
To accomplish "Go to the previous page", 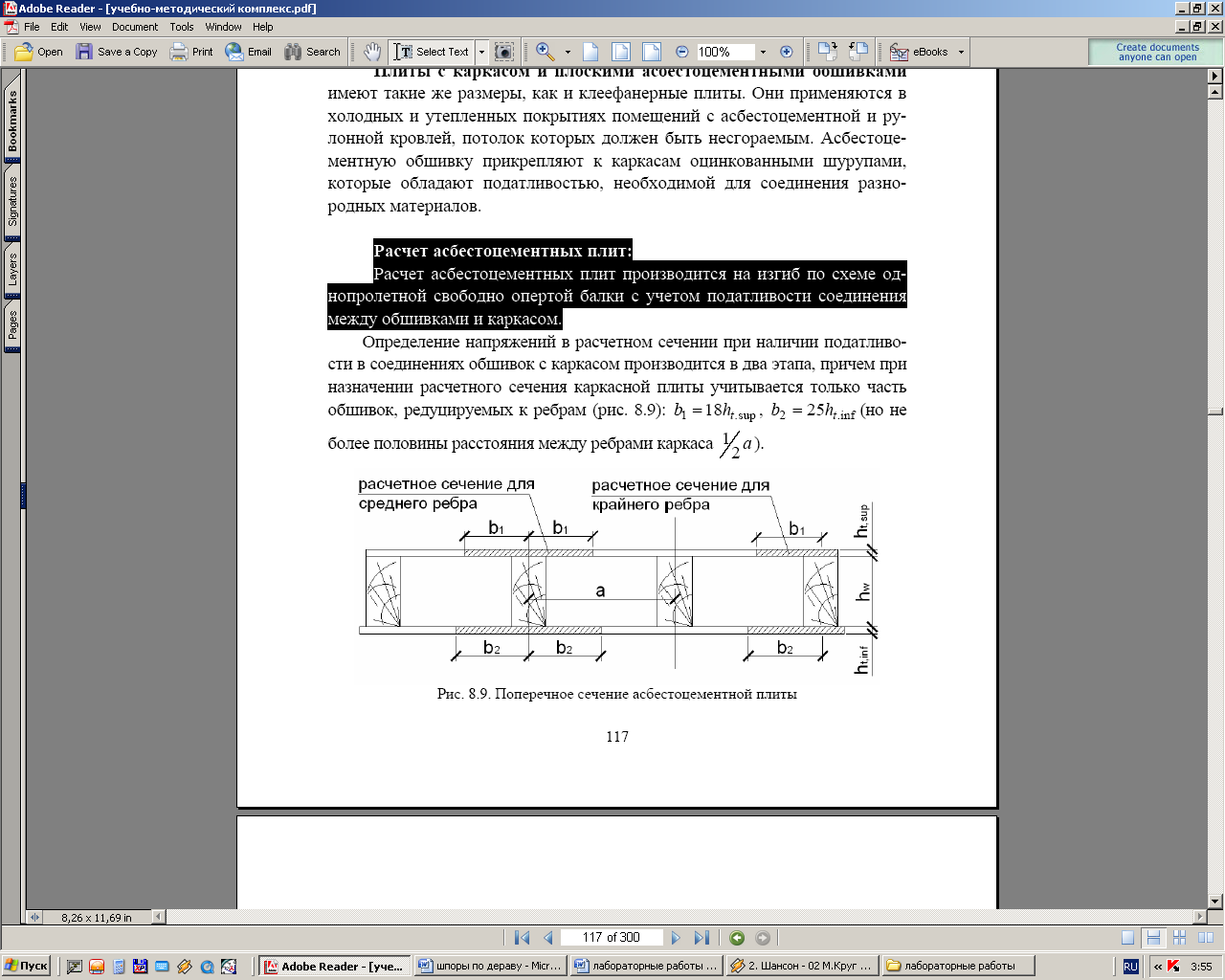I will pos(548,938).
